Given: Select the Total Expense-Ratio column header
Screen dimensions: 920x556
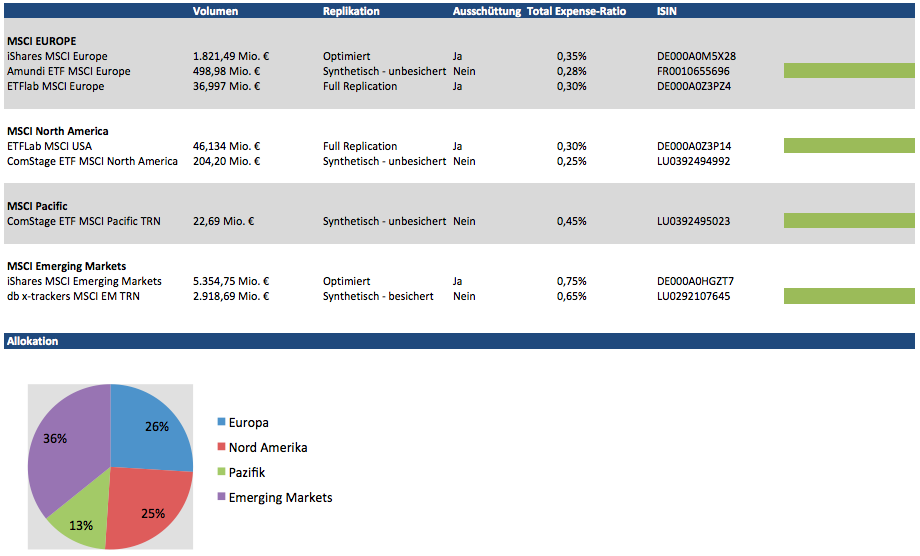Looking at the screenshot, I should [x=576, y=11].
